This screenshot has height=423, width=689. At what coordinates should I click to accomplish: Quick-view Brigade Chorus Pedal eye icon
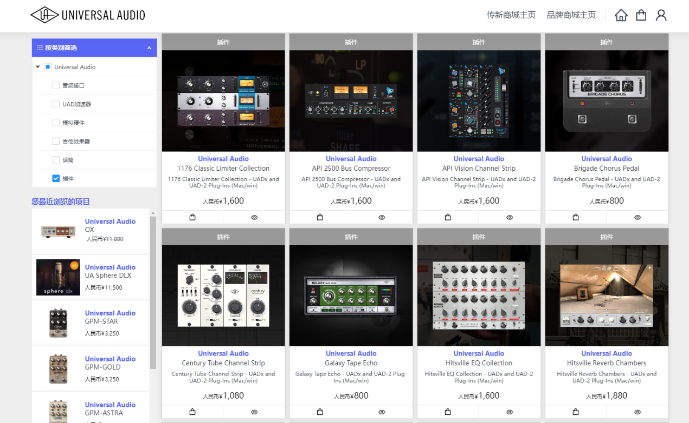point(638,217)
